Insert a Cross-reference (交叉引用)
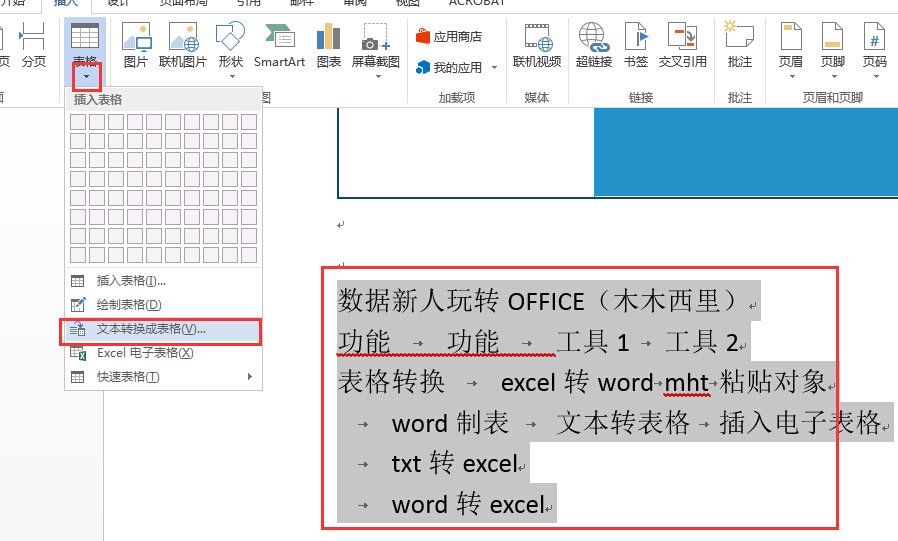 (x=682, y=45)
